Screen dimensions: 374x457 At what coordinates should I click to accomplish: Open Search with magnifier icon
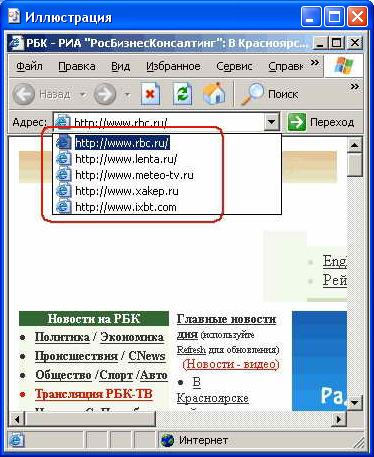coord(252,94)
